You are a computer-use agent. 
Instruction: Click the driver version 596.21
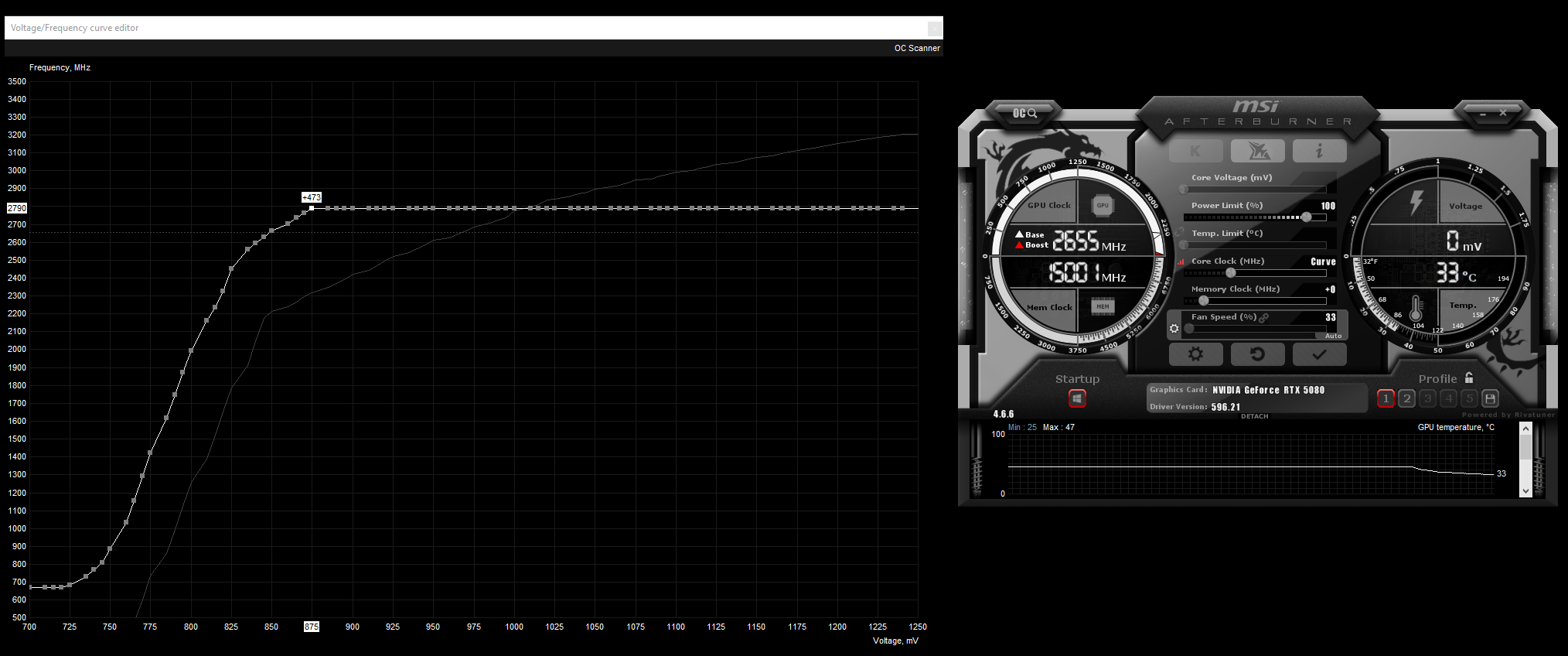coord(1225,407)
